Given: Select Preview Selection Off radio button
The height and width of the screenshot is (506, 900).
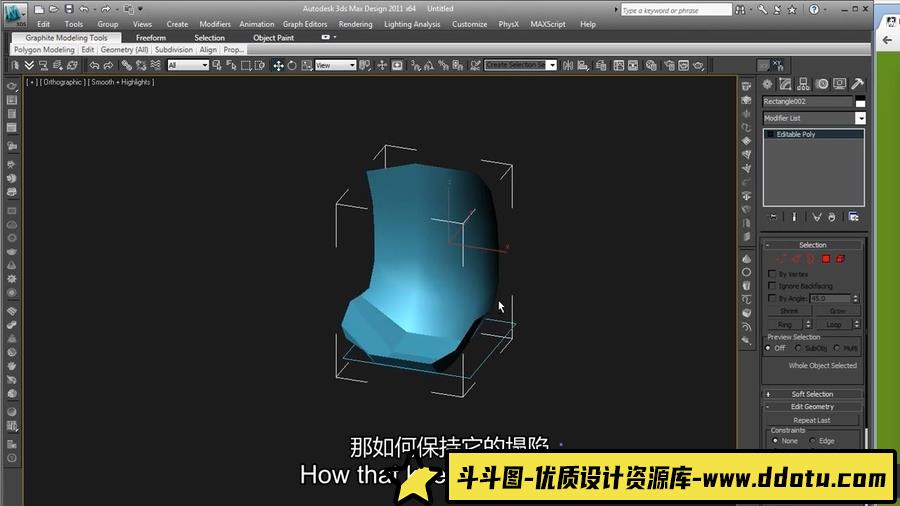Looking at the screenshot, I should tap(769, 348).
